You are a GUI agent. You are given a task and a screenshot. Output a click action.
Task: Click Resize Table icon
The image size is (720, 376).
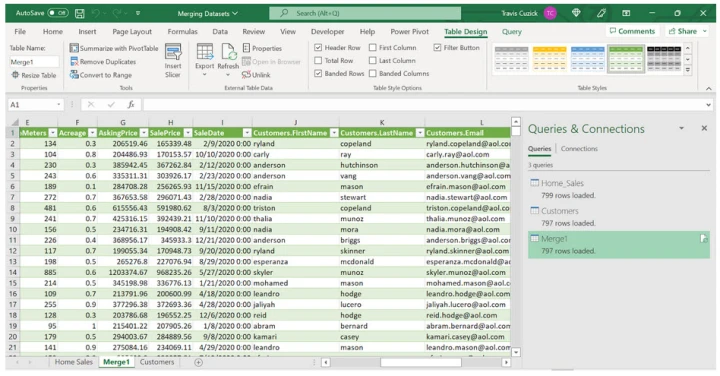coord(16,75)
